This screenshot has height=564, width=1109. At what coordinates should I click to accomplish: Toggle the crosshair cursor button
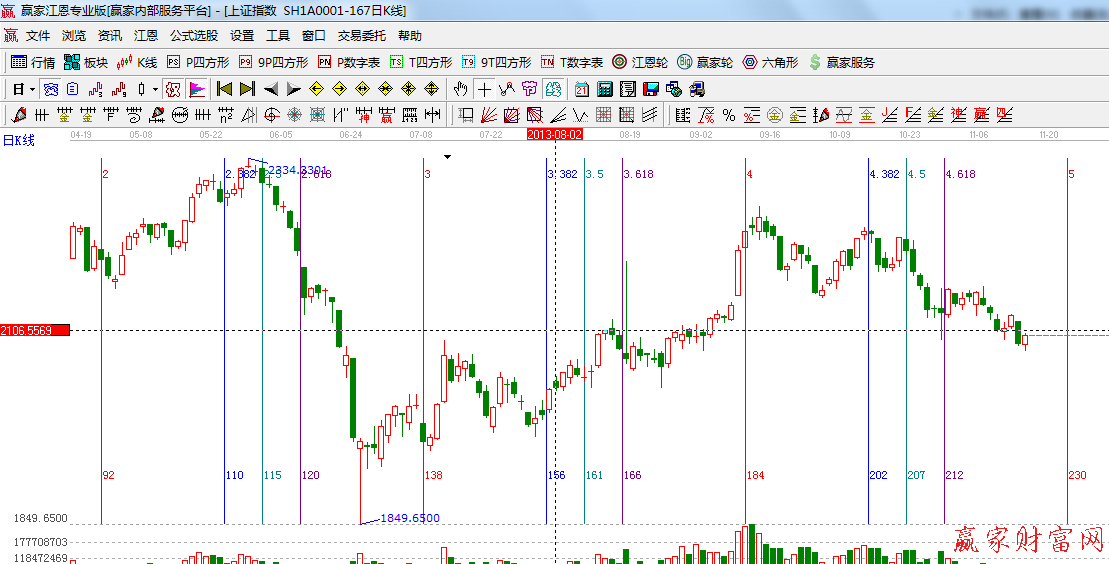pos(484,89)
